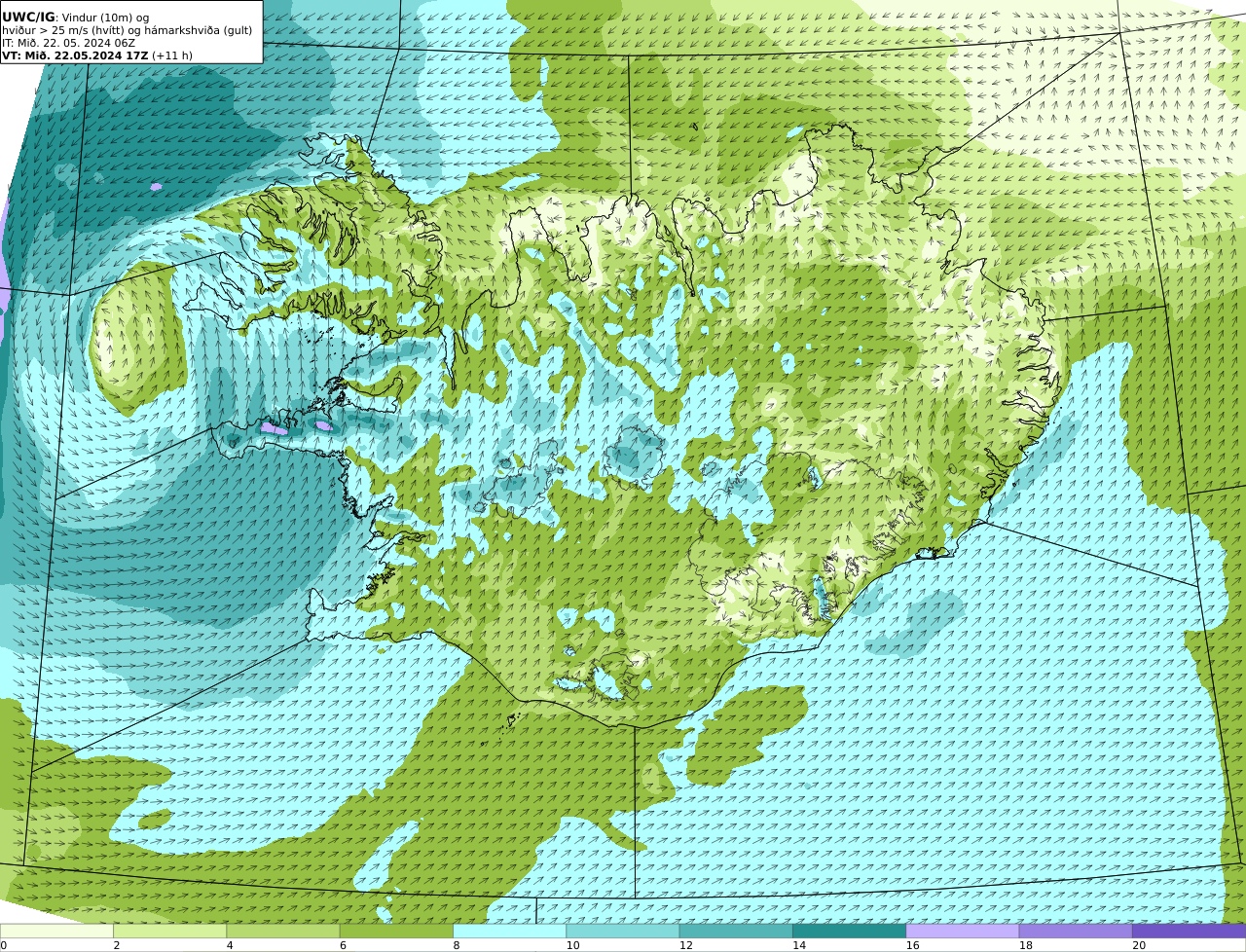
Task: Click the 0–2 m/s palest legend swatch
Action: (56, 931)
